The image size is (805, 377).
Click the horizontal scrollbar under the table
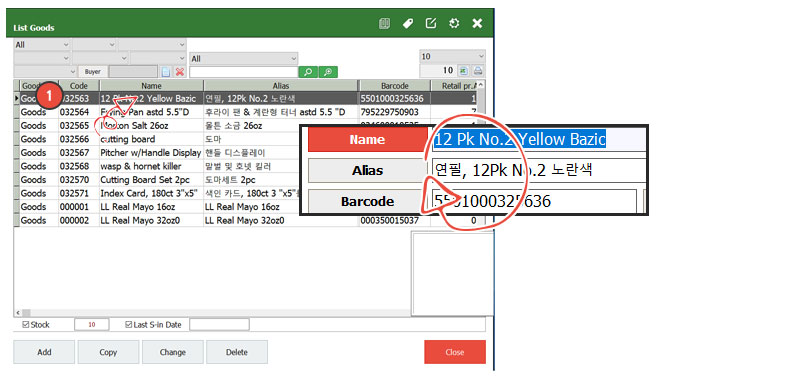pos(212,312)
